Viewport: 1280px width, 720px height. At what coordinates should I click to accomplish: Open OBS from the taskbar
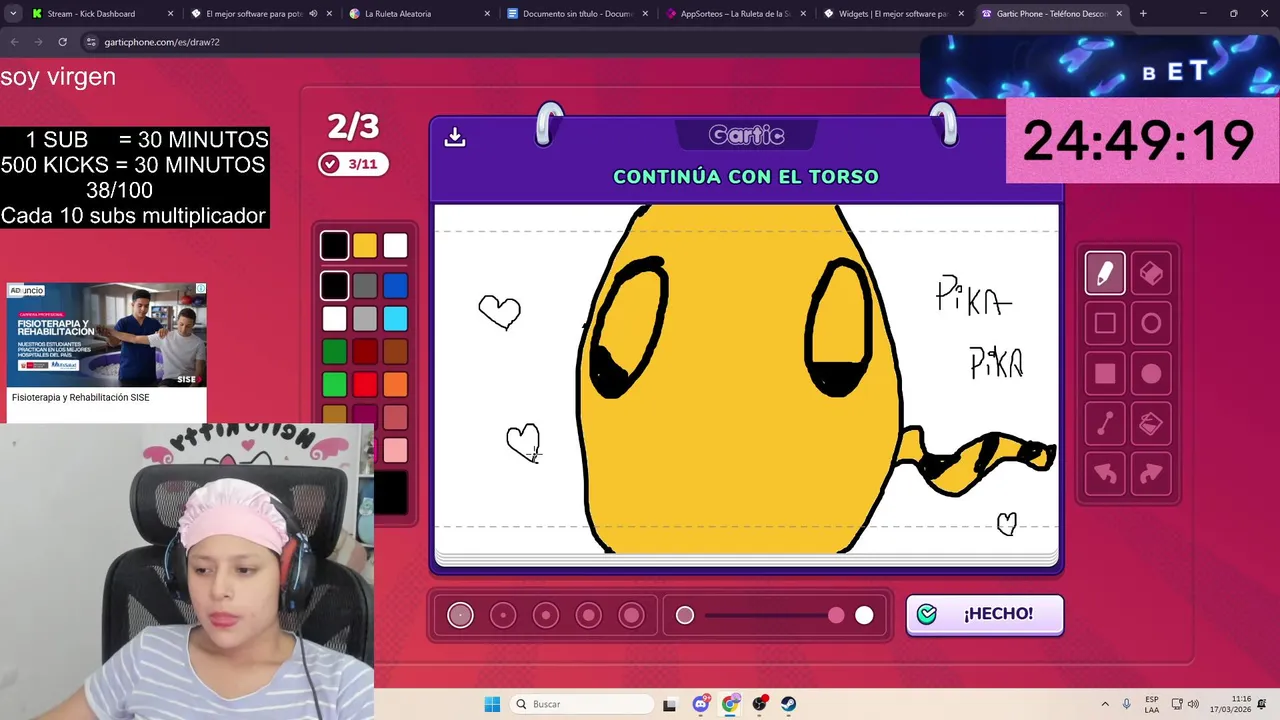point(760,704)
